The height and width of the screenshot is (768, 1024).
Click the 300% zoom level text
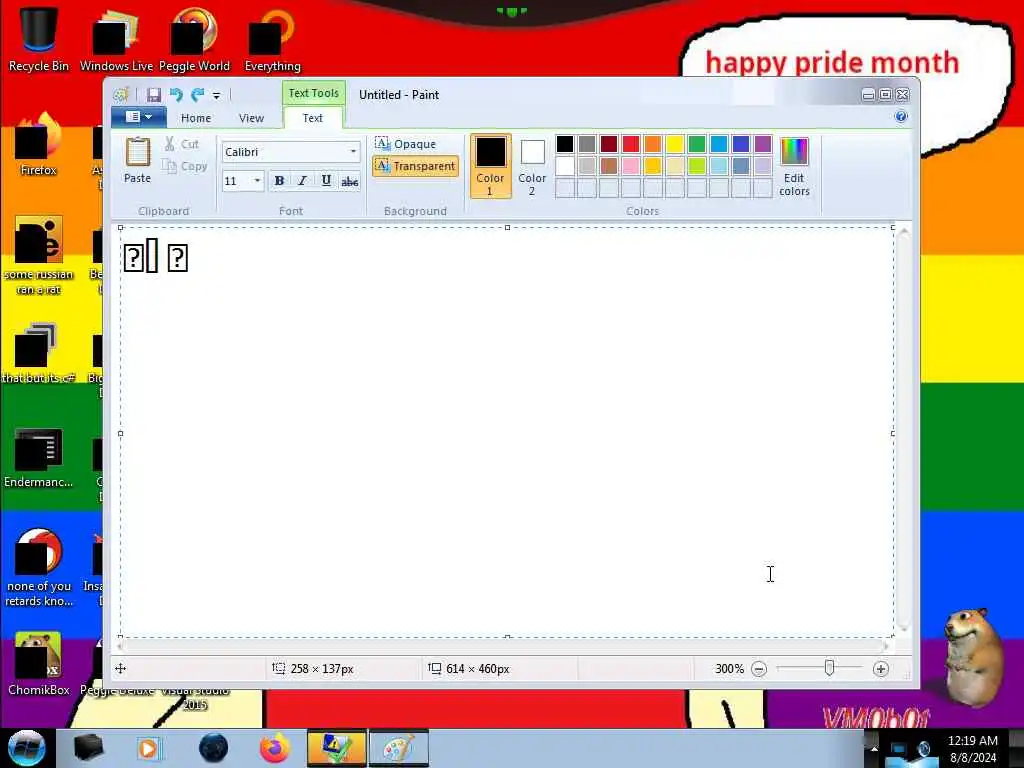coord(729,669)
